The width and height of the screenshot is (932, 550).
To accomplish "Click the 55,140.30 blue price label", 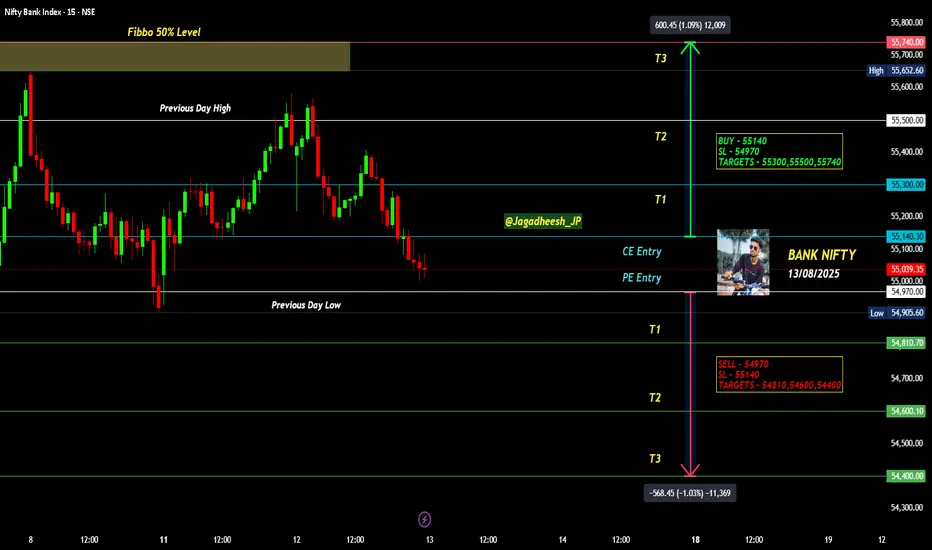I will 906,237.
